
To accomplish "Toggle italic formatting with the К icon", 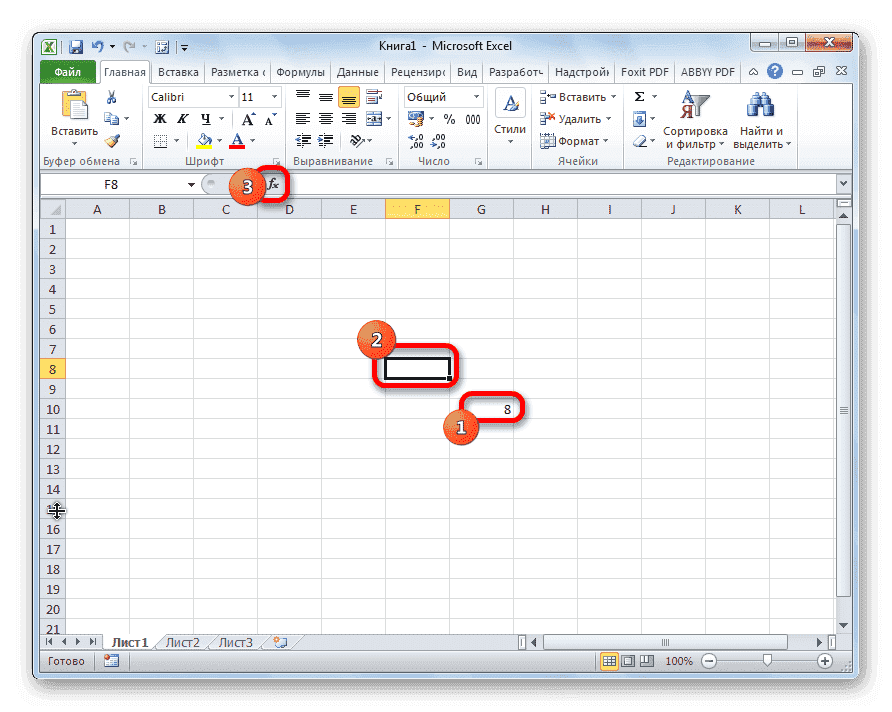I will [x=183, y=118].
